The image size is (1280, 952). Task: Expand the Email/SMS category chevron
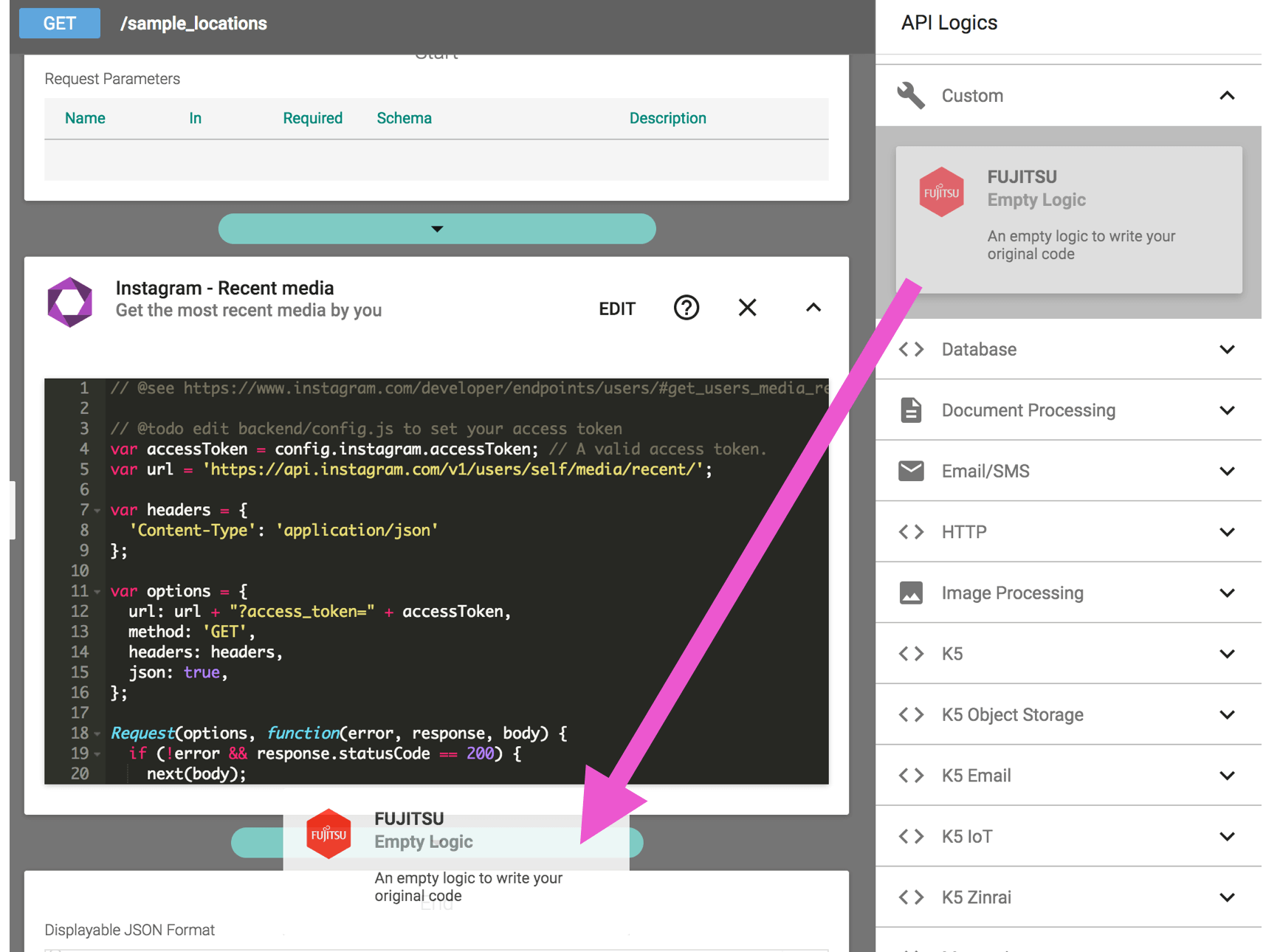coord(1227,471)
